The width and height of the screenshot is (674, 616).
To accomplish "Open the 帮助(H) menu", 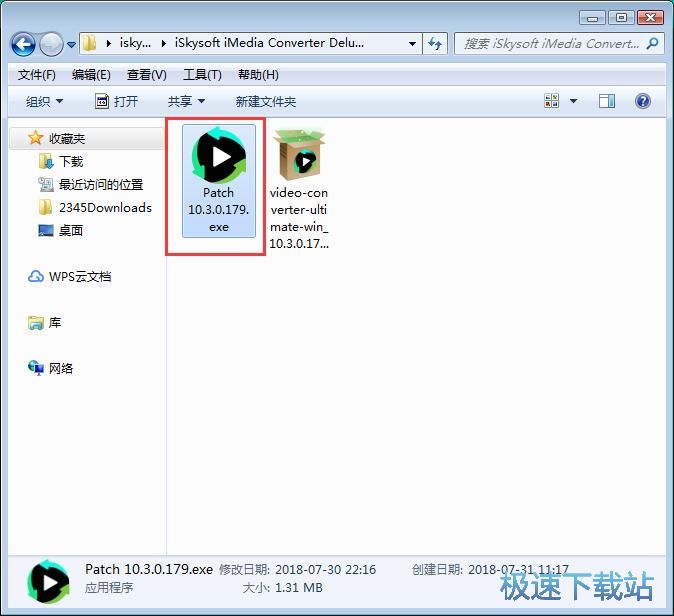I will 258,75.
